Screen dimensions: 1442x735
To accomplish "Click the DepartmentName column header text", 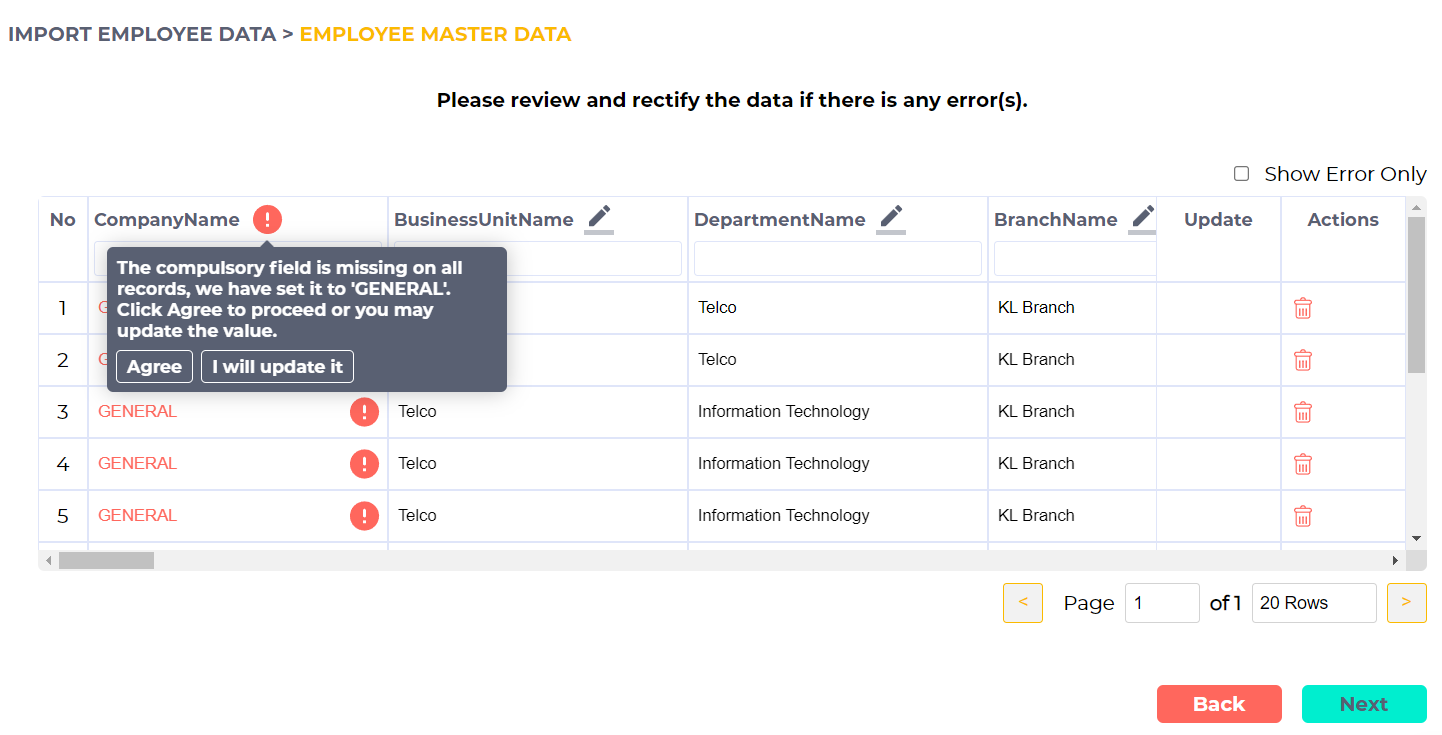I will click(x=780, y=220).
